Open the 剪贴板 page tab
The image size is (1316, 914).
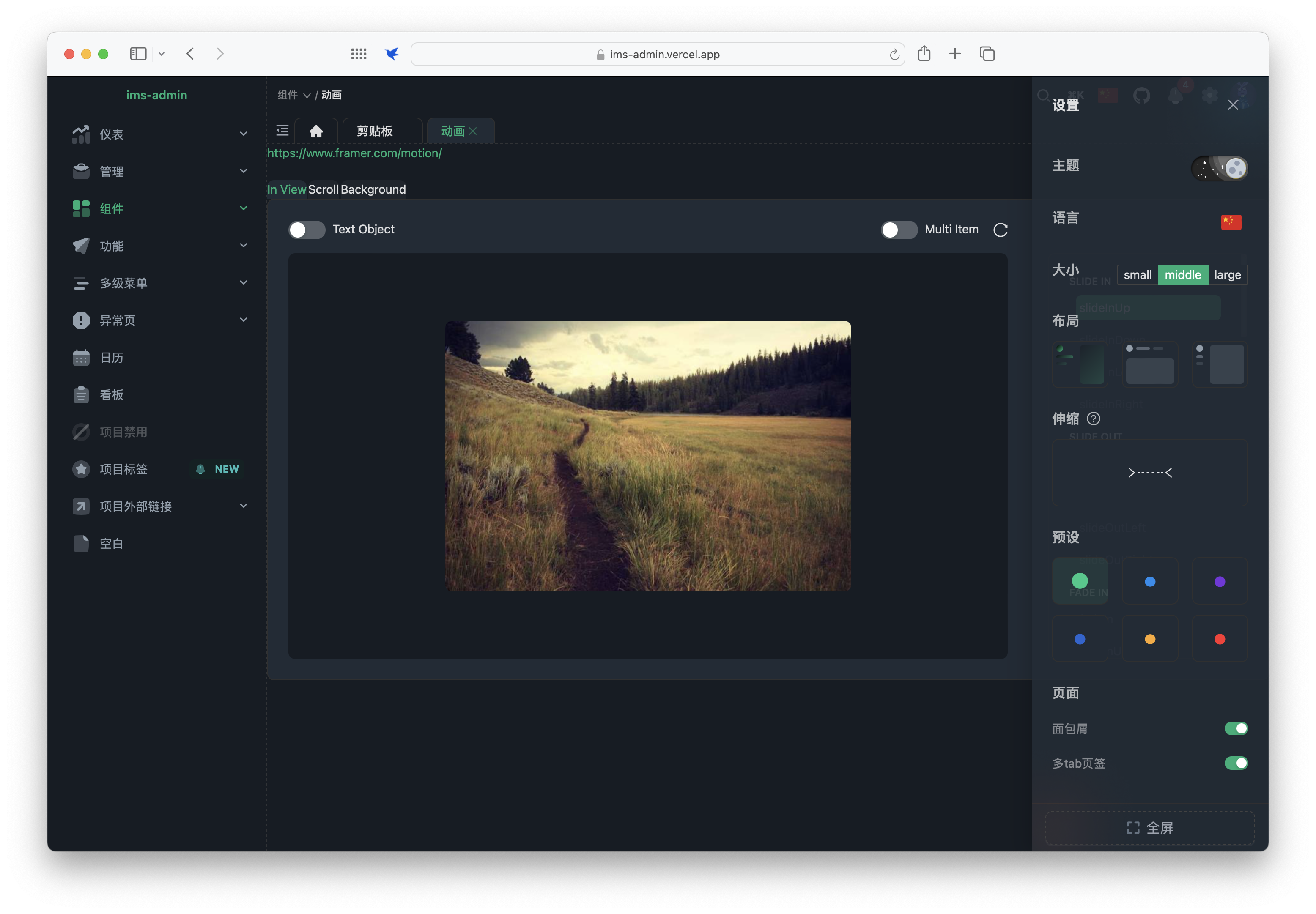click(x=375, y=131)
